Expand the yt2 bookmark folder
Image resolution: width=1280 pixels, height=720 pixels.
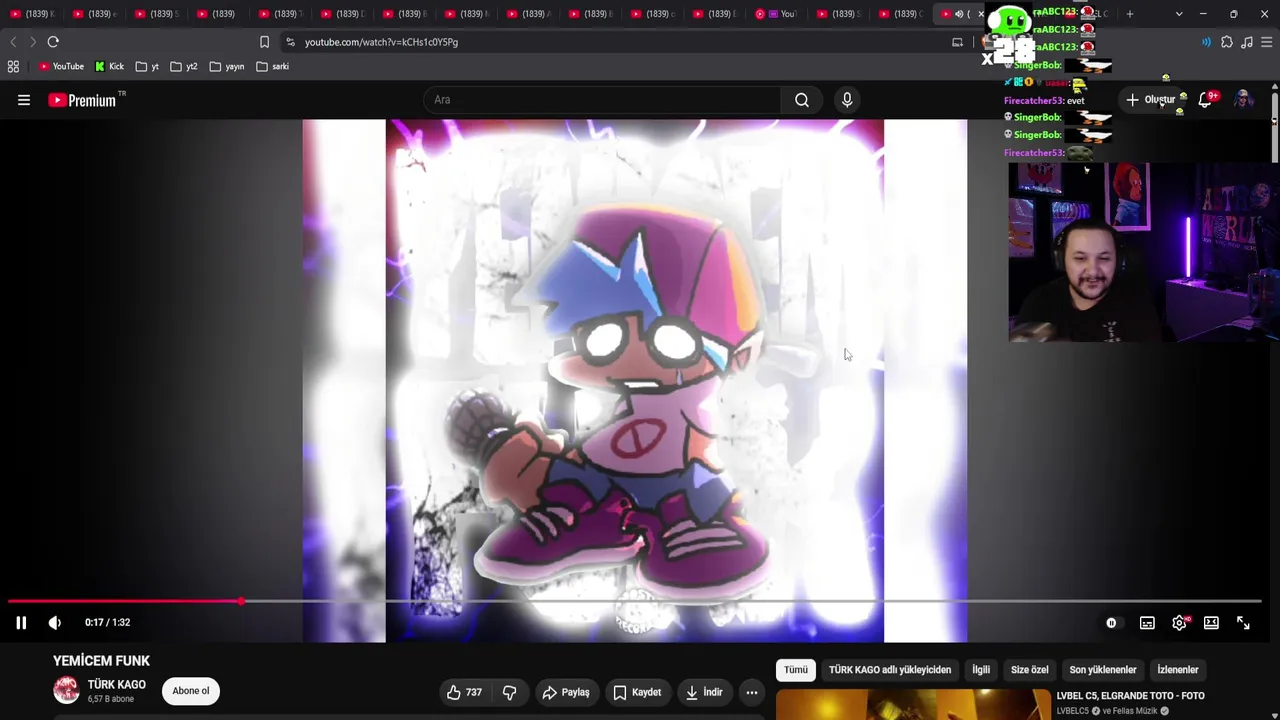click(x=184, y=67)
